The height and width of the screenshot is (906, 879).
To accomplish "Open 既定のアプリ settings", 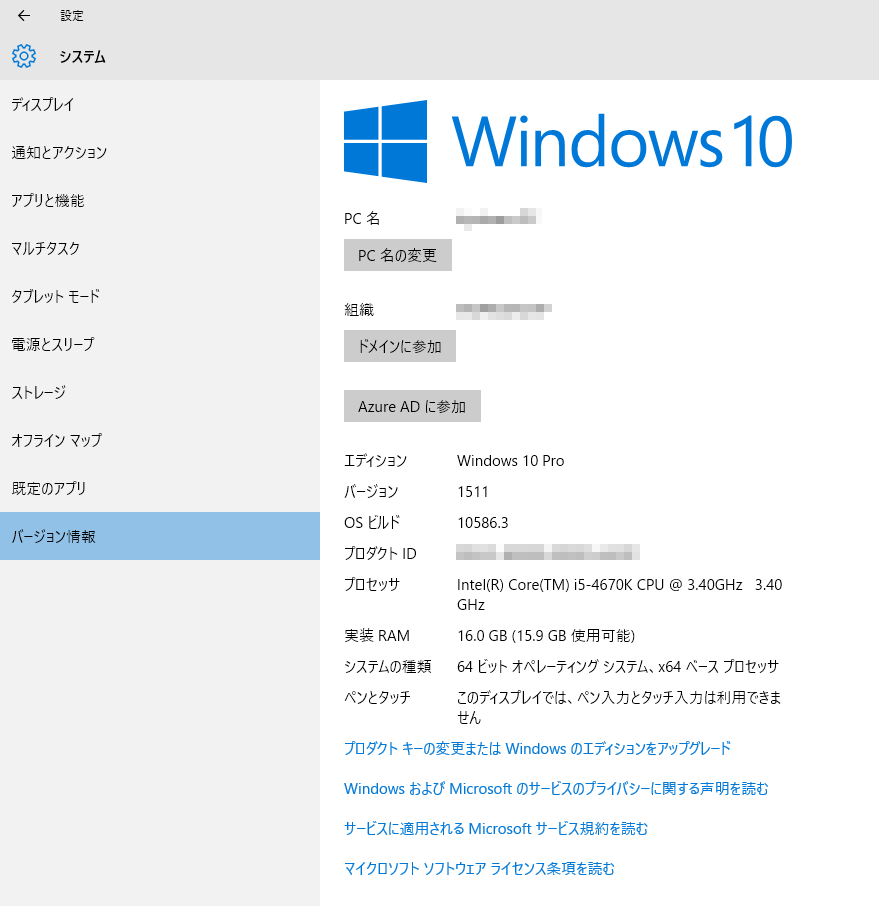I will pos(160,488).
